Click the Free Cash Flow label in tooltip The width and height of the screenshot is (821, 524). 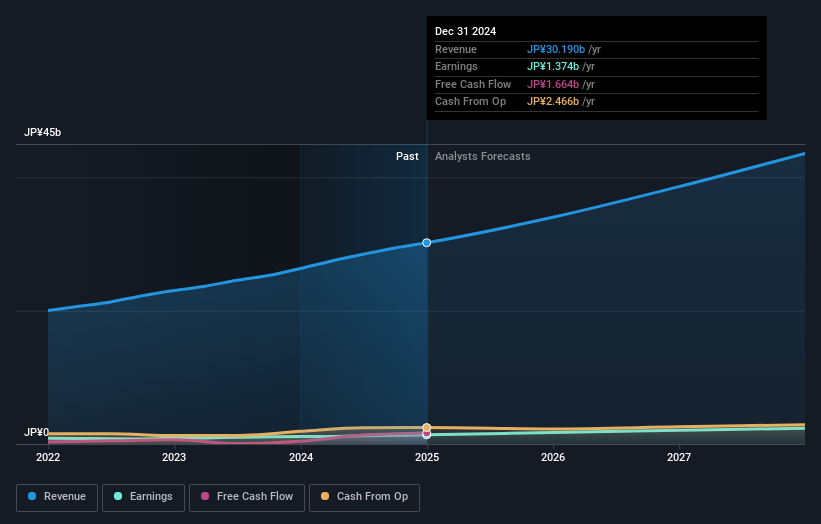[473, 84]
